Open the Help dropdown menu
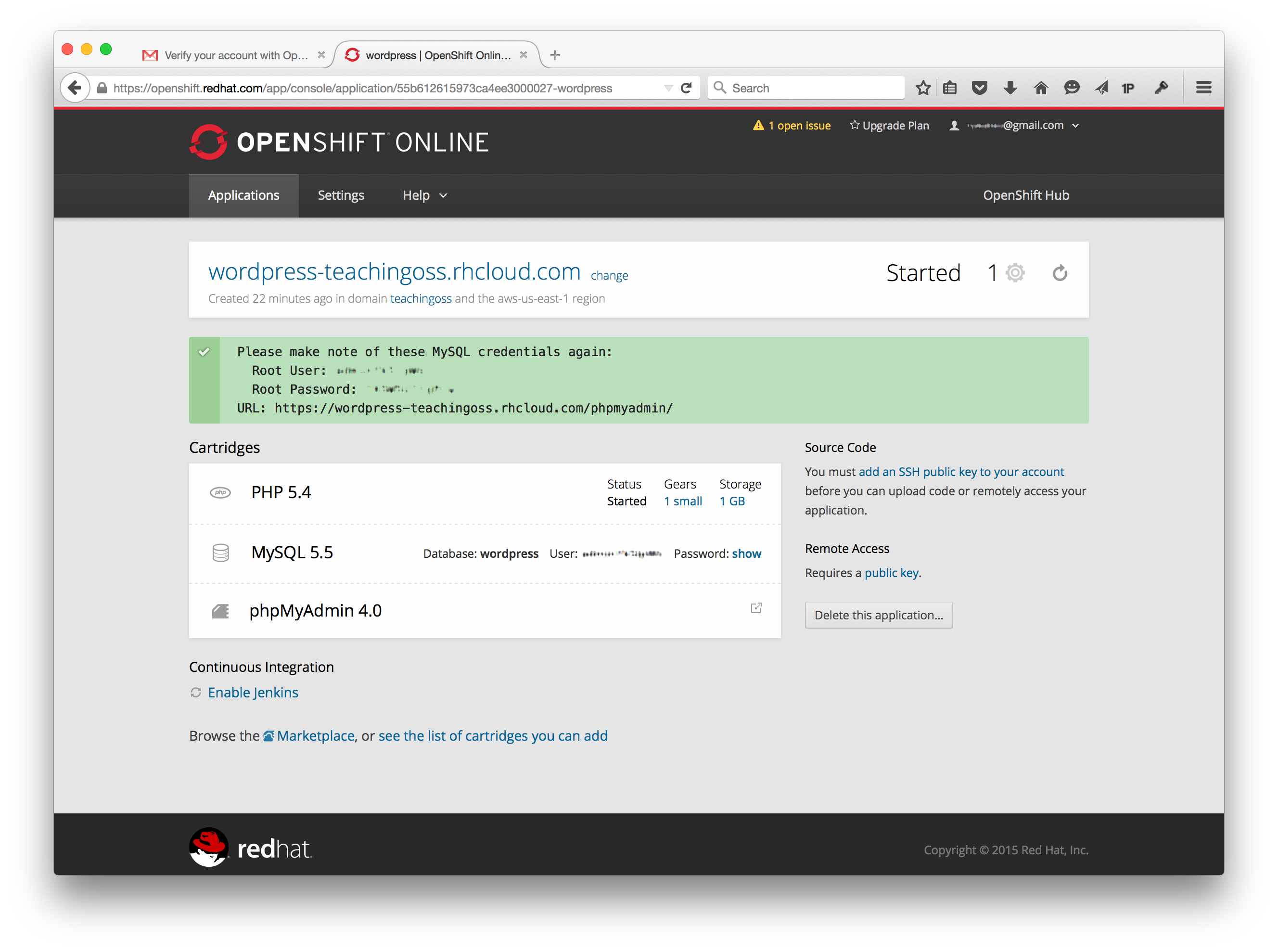 pos(425,195)
